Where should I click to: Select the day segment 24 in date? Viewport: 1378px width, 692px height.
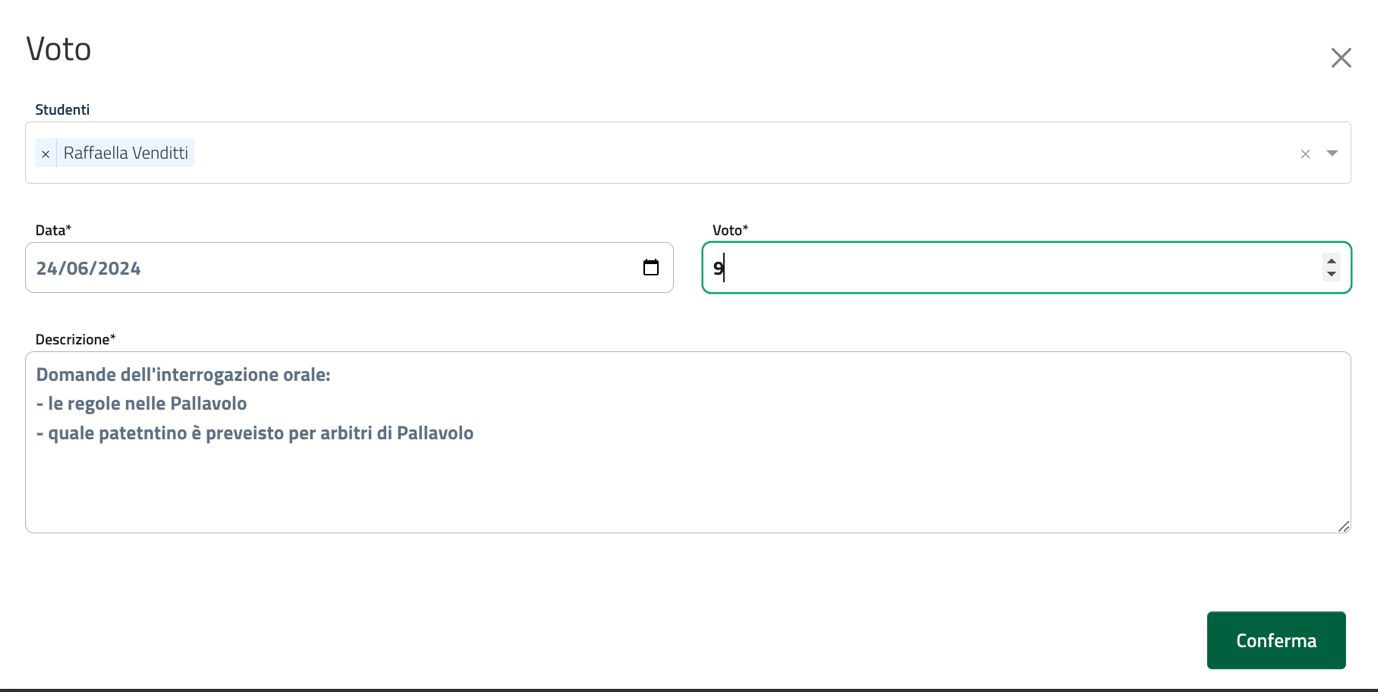pyautogui.click(x=46, y=268)
